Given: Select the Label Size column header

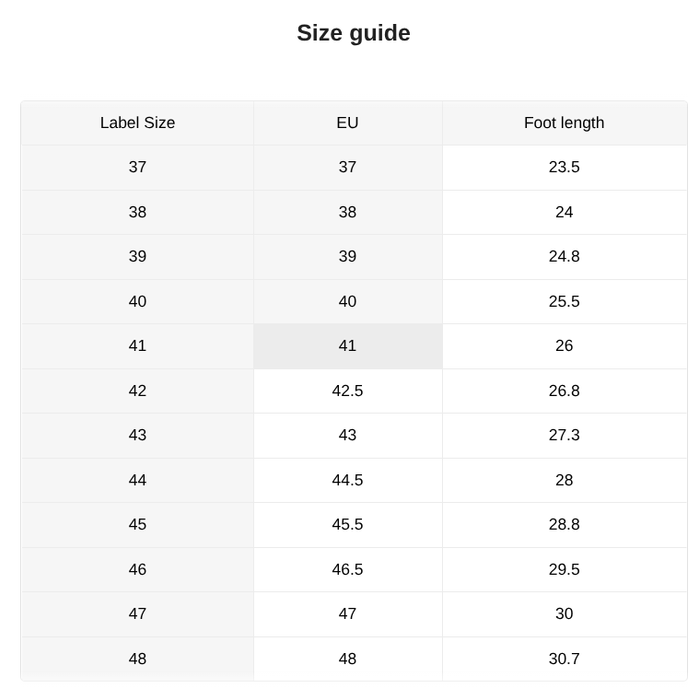Looking at the screenshot, I should click(x=137, y=123).
